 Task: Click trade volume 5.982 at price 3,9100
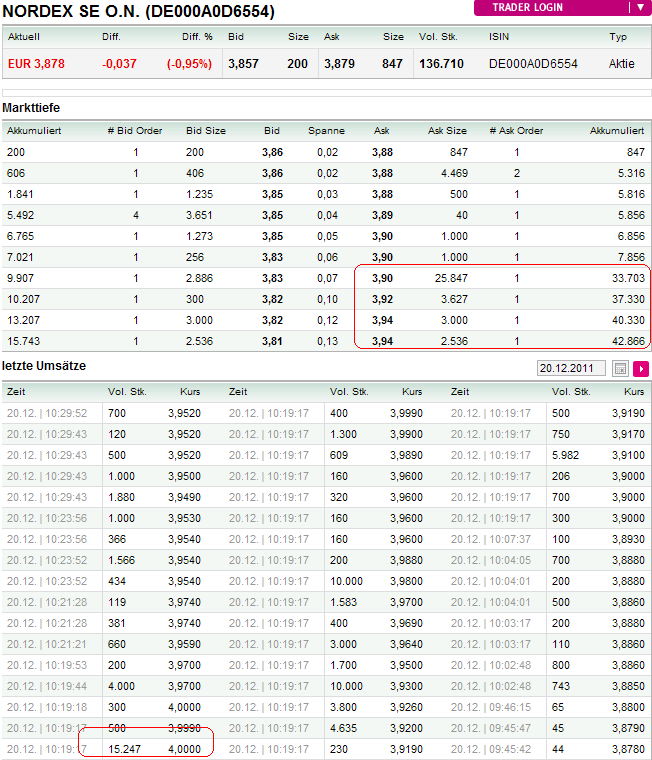[565, 455]
